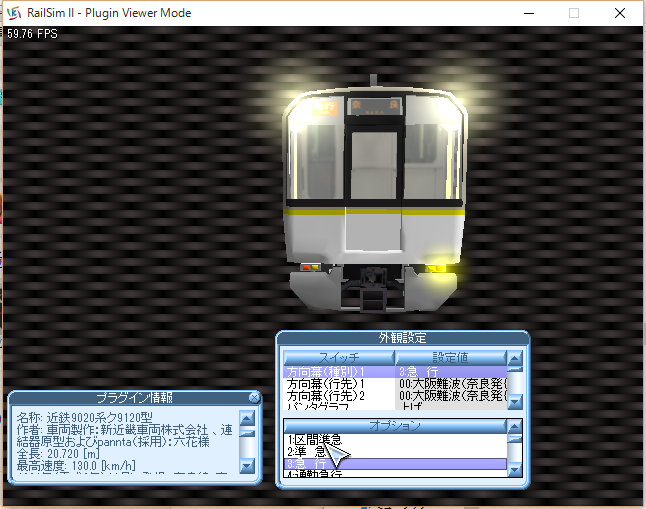Click the 59.76 FPS counter
Viewport: 646px width, 509px height.
tap(32, 34)
